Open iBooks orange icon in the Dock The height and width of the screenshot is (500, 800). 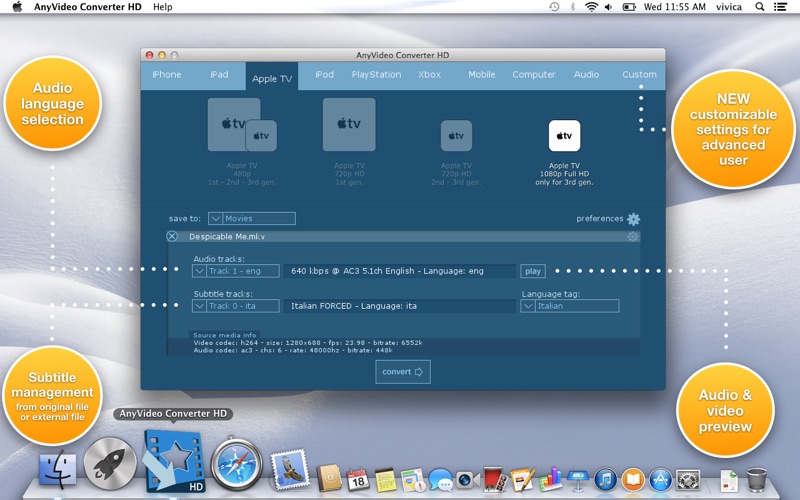pyautogui.click(x=633, y=480)
